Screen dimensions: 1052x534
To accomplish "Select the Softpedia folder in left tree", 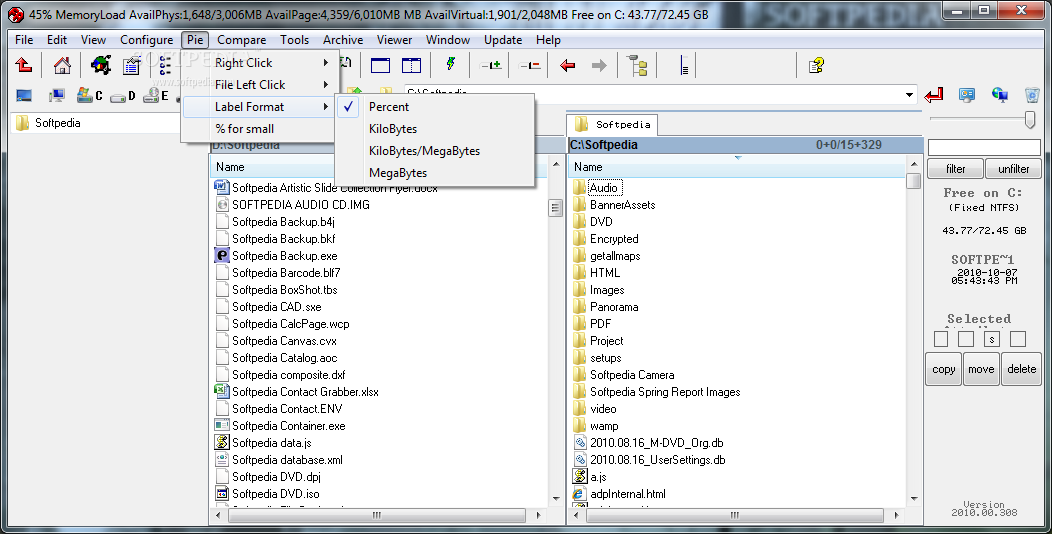I will [48, 123].
